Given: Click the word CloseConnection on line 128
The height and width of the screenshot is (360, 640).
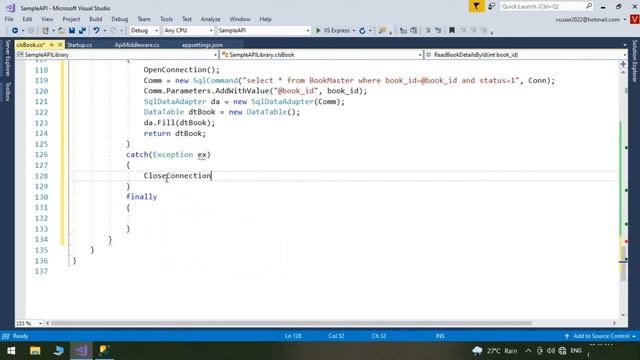Looking at the screenshot, I should pos(178,176).
